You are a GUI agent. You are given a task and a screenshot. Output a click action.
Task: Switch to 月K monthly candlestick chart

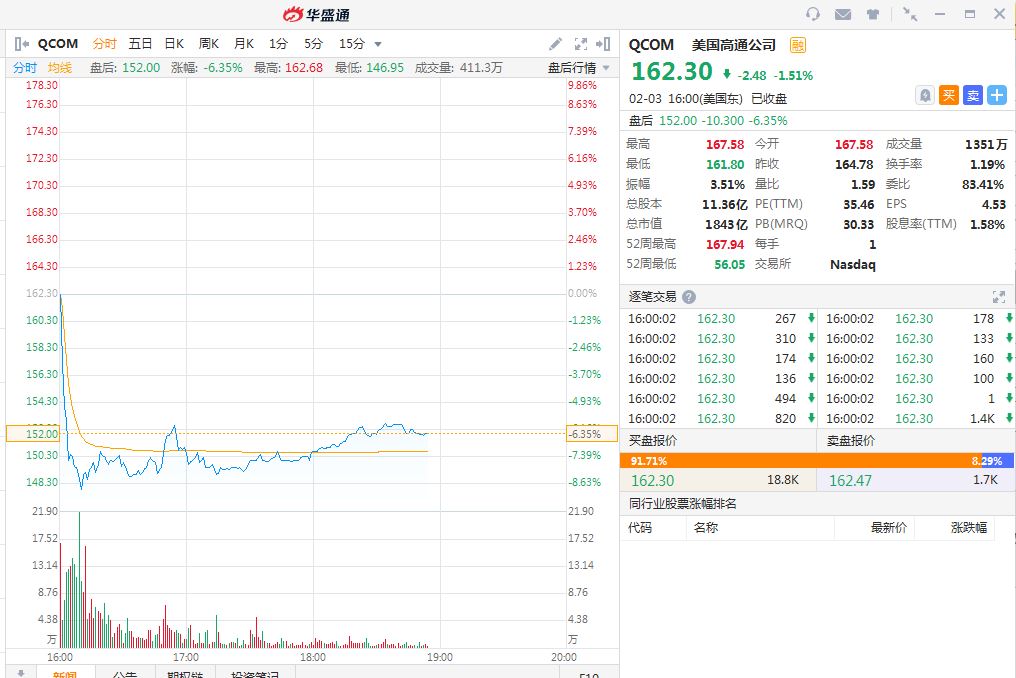[x=244, y=43]
